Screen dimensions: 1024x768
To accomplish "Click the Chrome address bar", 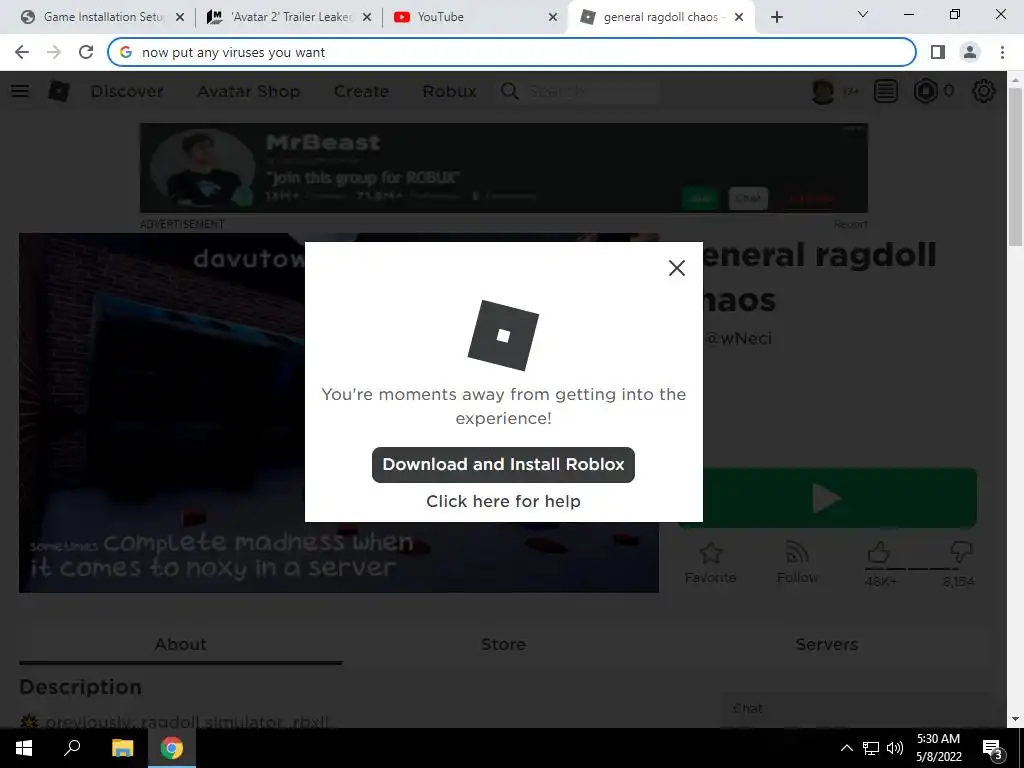I will tap(512, 52).
